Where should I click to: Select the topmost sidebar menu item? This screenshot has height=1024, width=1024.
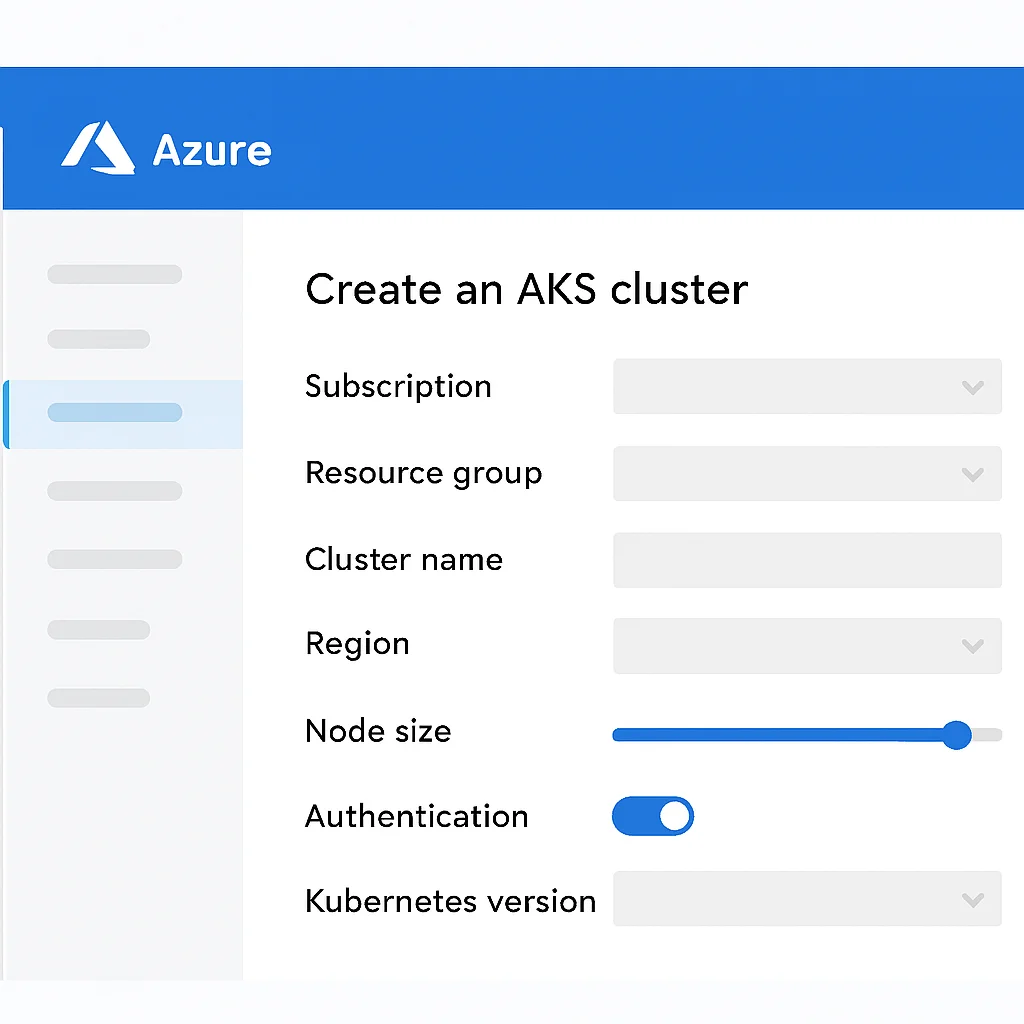point(115,274)
